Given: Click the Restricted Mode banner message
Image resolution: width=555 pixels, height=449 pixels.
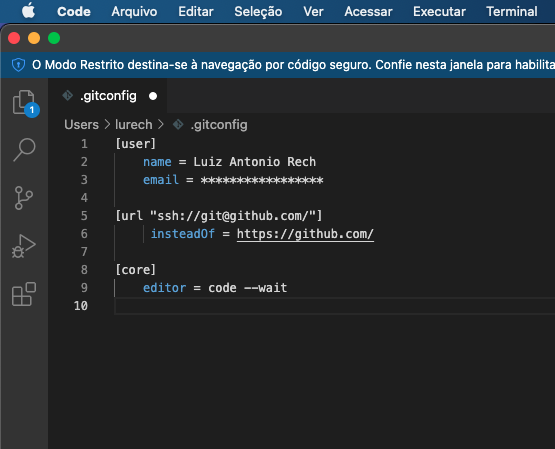Looking at the screenshot, I should tap(293, 65).
